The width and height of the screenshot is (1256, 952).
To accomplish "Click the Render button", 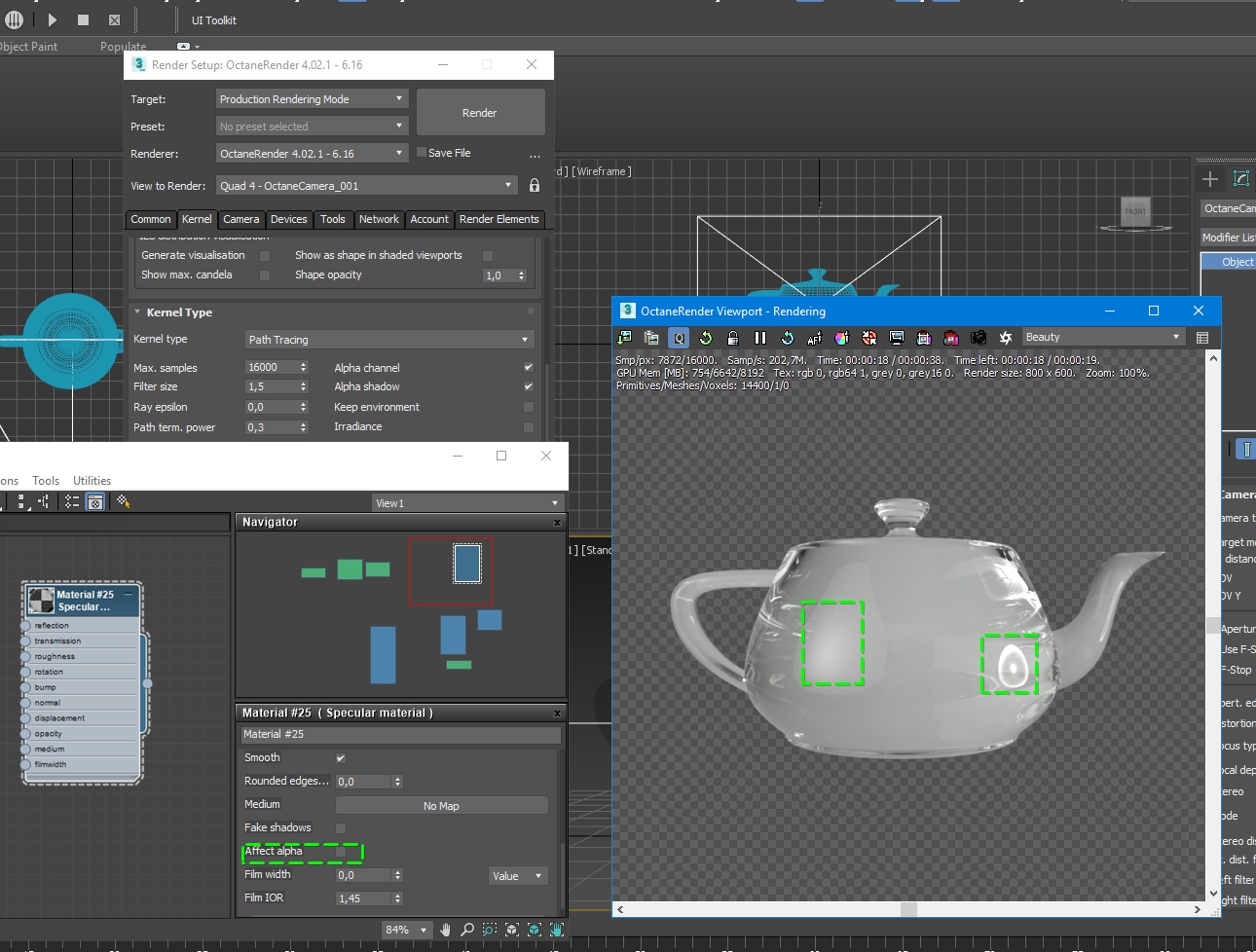I will (480, 113).
